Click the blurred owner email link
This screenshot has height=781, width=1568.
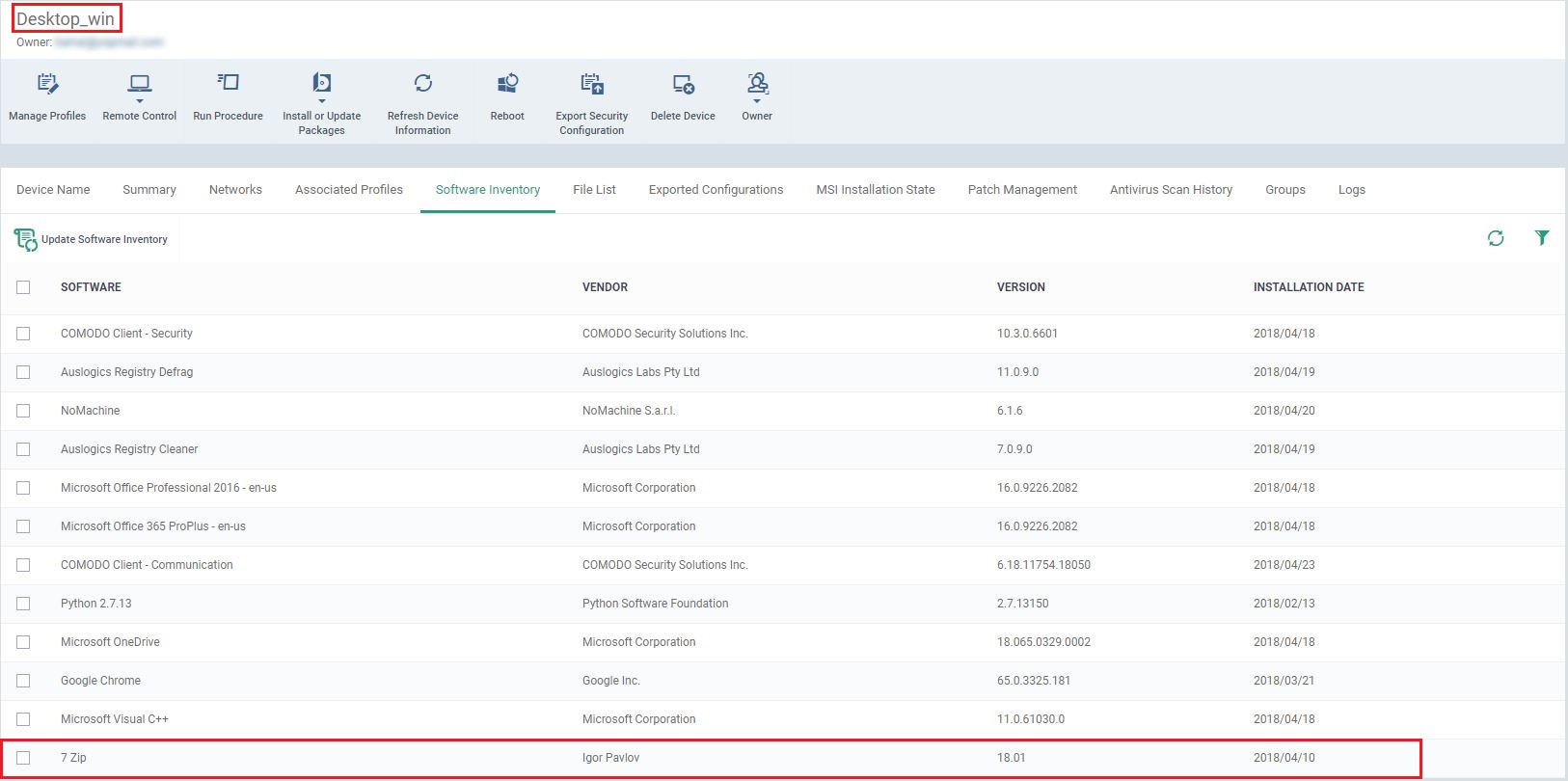tap(109, 42)
